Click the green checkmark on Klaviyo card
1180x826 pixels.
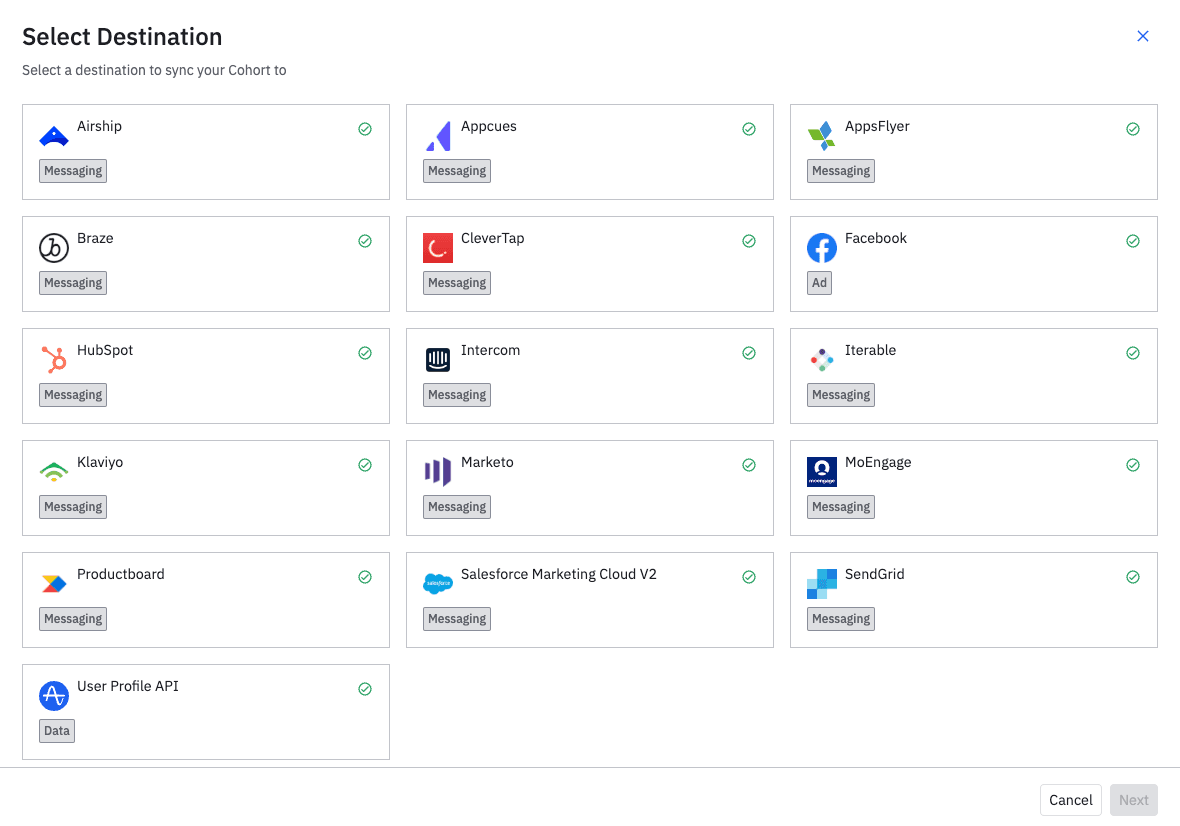pos(365,465)
